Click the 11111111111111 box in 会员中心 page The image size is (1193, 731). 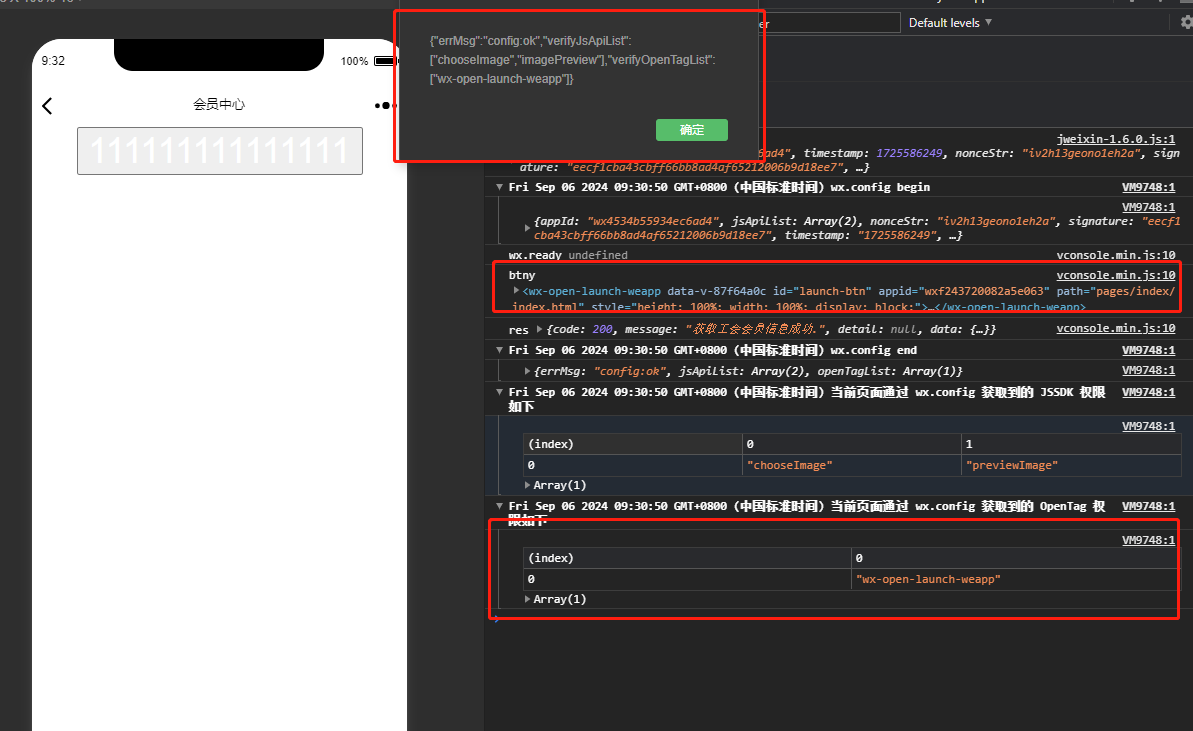point(220,151)
